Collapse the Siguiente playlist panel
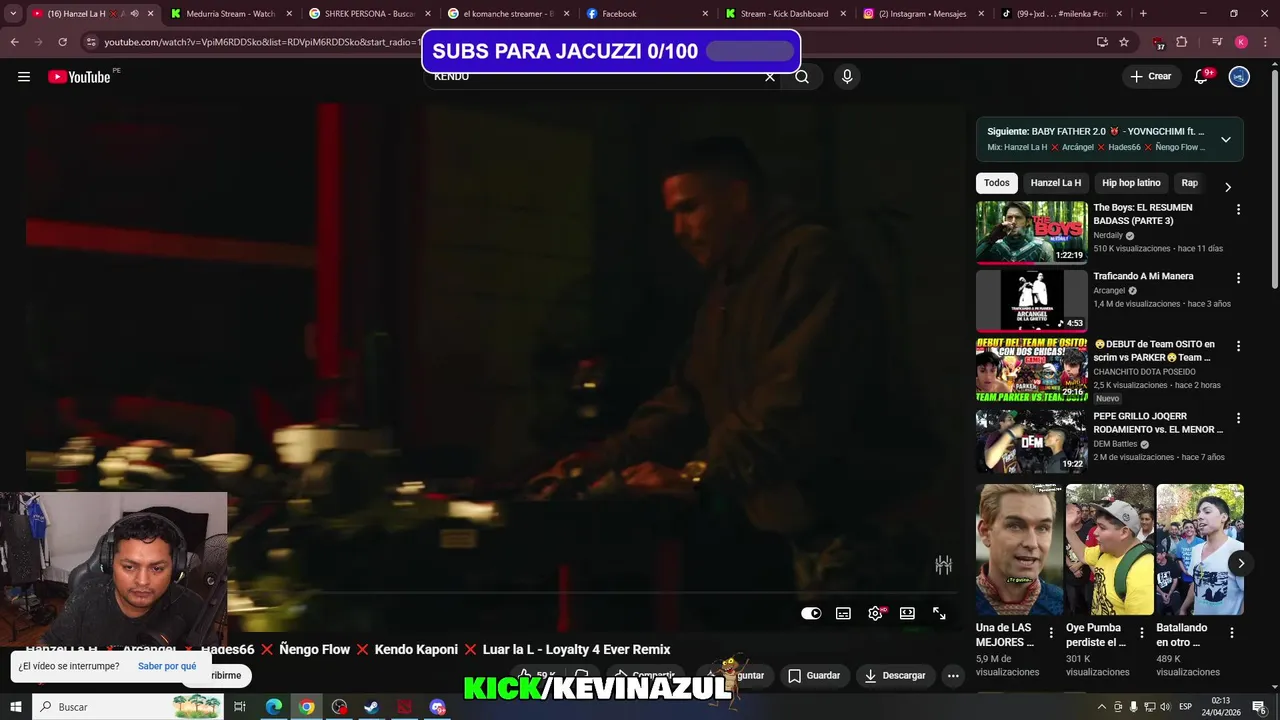The image size is (1280, 720). [1226, 139]
